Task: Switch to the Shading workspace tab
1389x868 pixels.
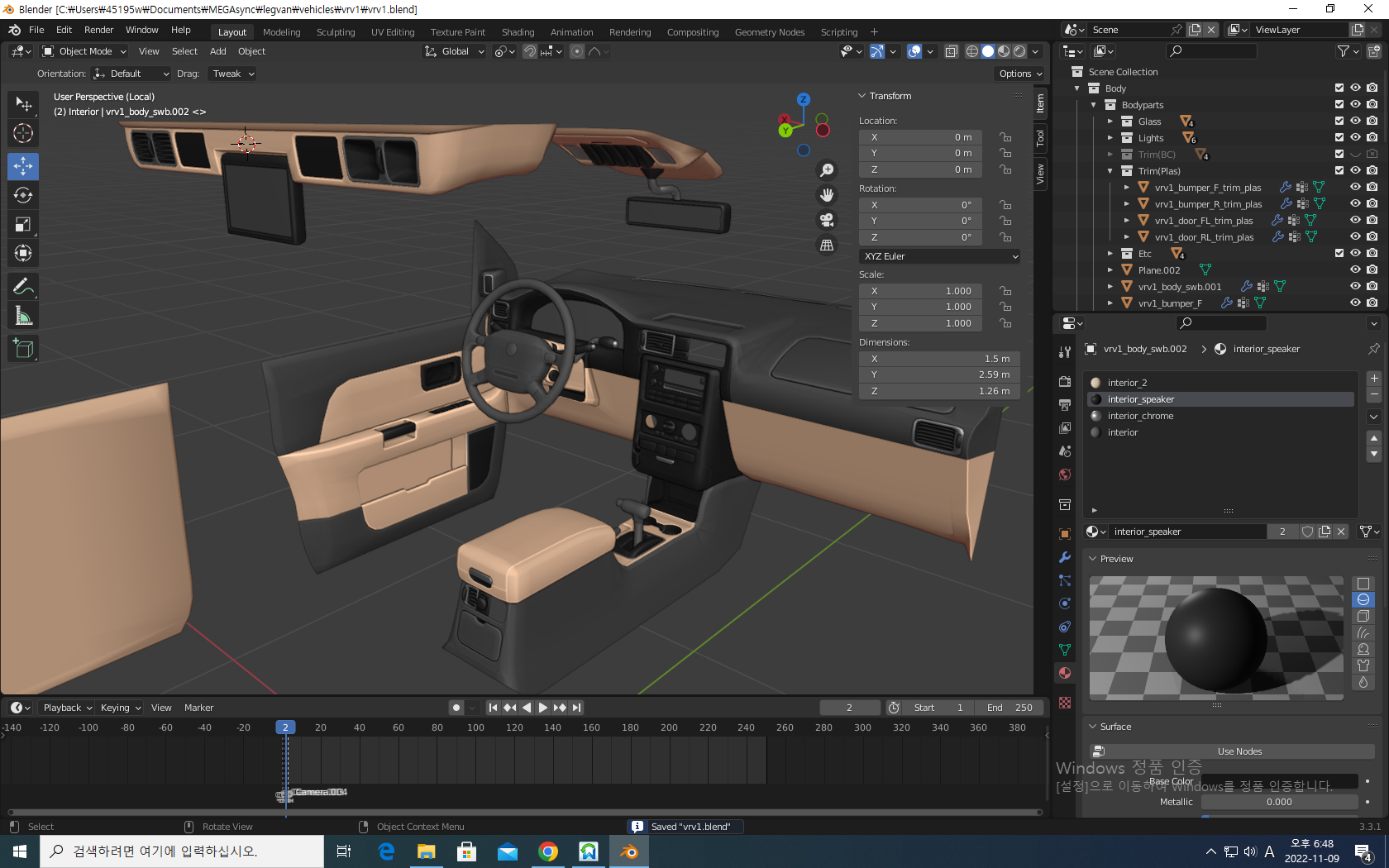Action: point(518,32)
